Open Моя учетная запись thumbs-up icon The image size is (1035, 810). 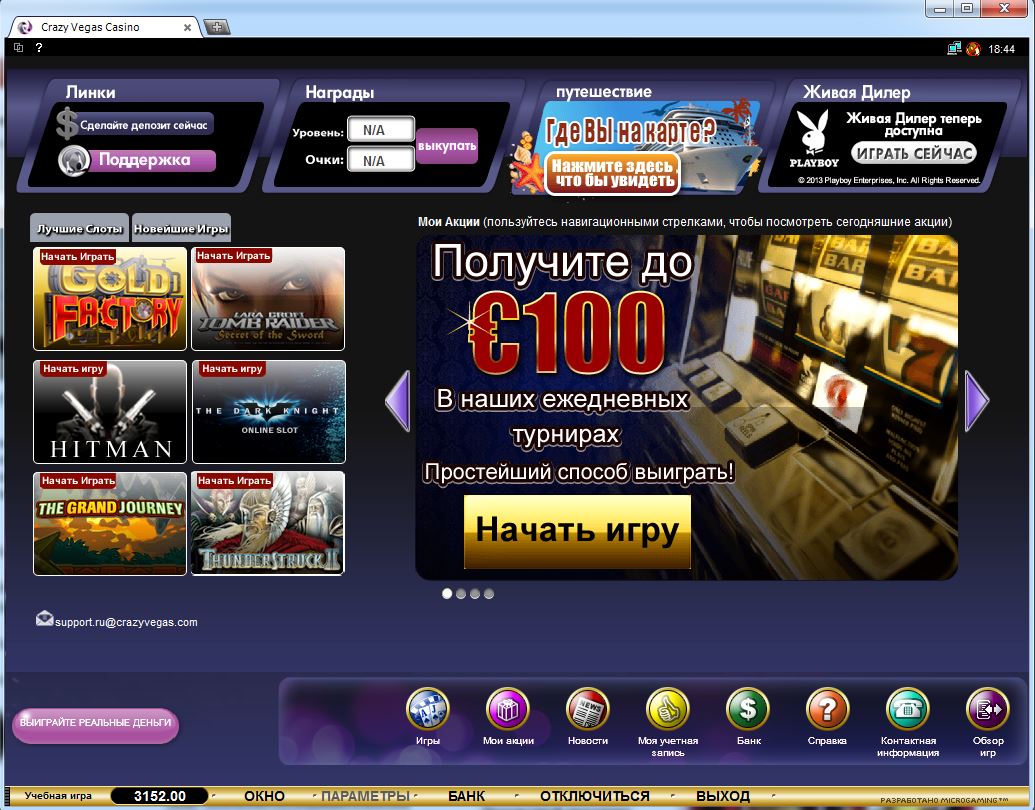pyautogui.click(x=667, y=709)
